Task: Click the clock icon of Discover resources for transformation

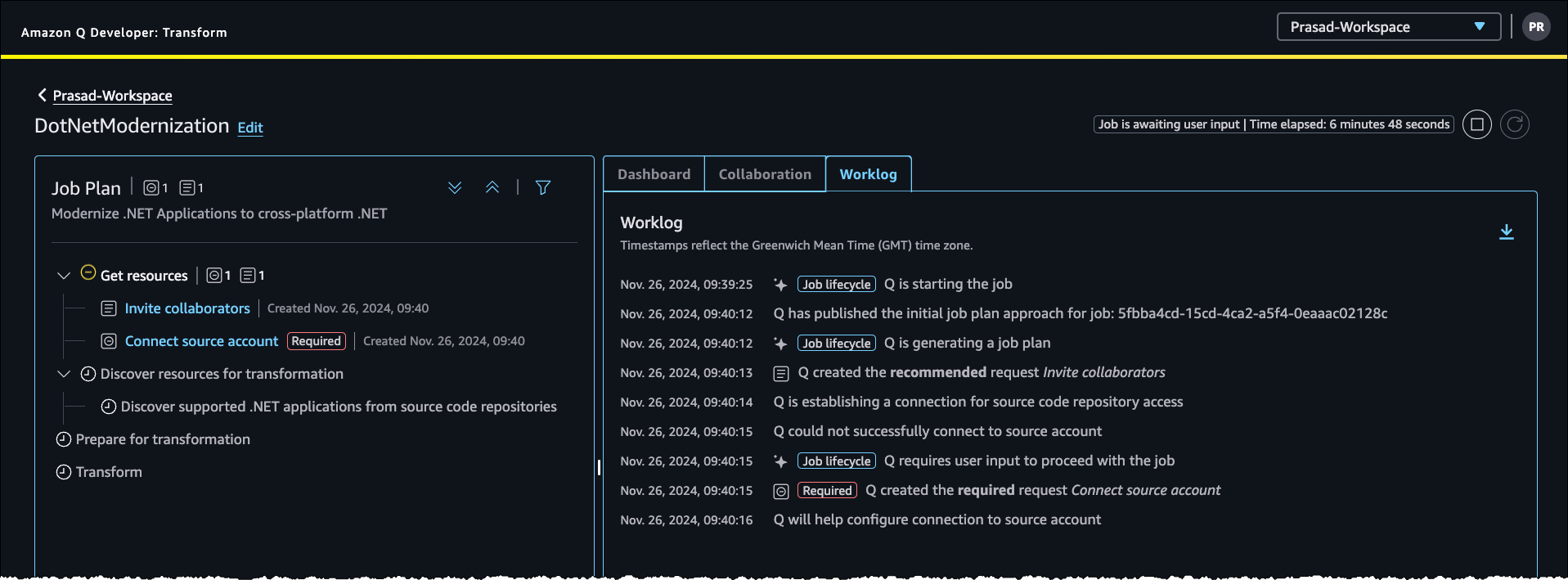Action: (x=88, y=374)
